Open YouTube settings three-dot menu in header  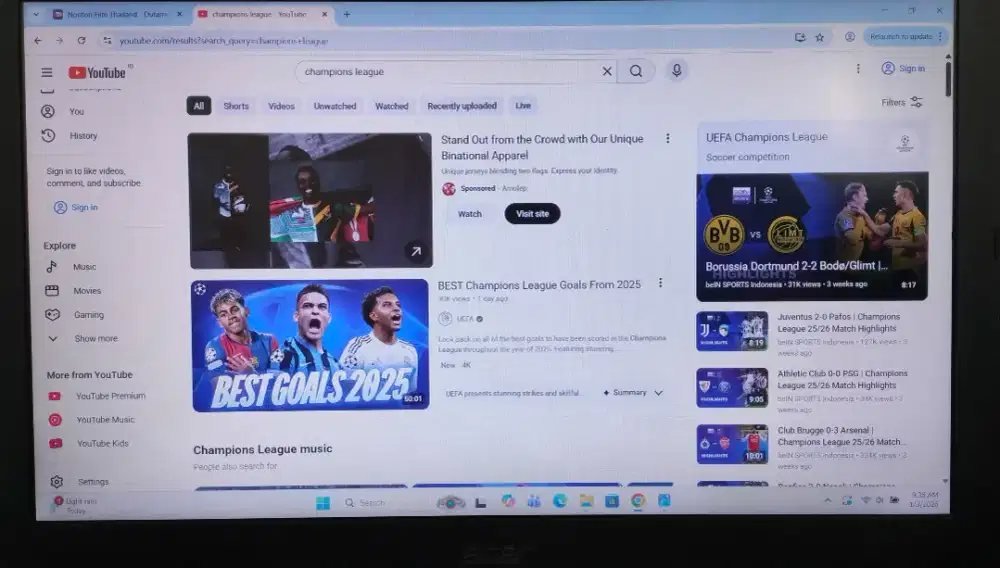[858, 68]
